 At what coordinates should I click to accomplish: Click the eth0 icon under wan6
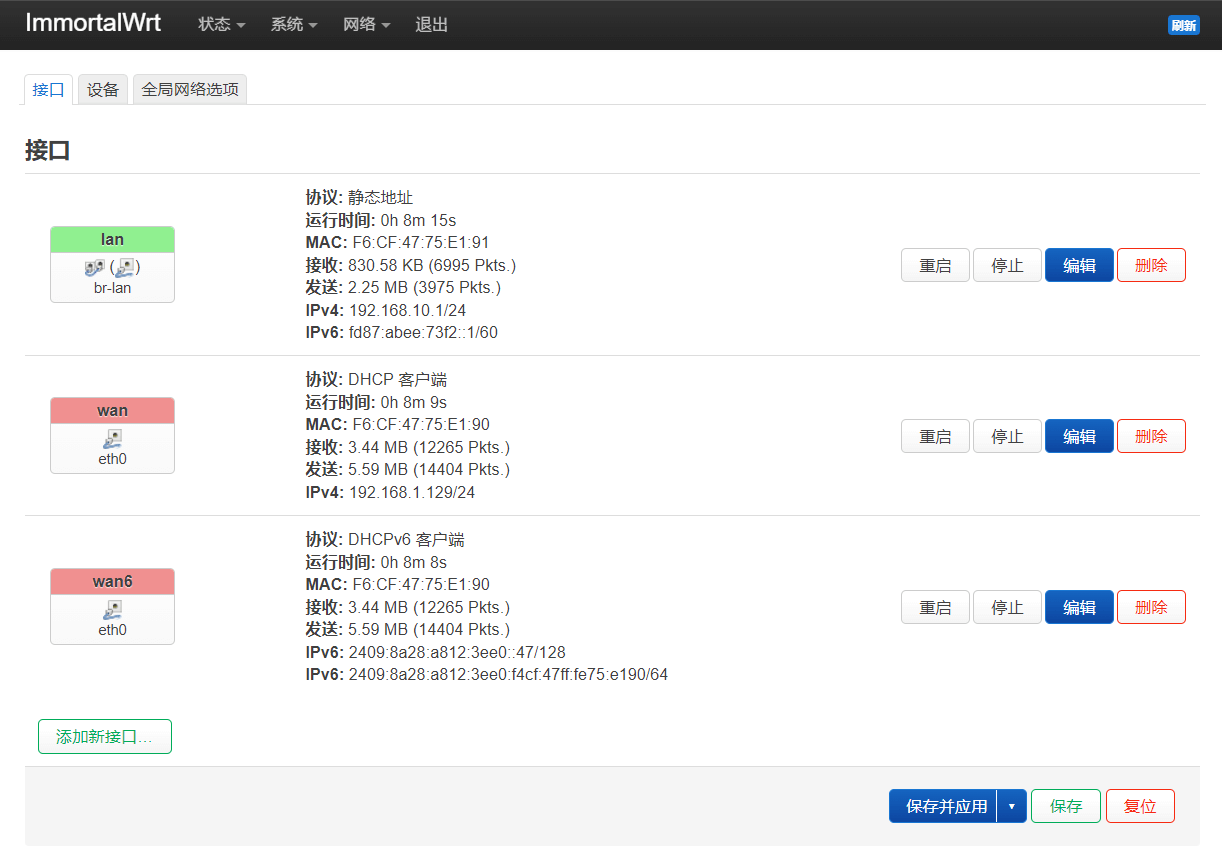click(112, 610)
